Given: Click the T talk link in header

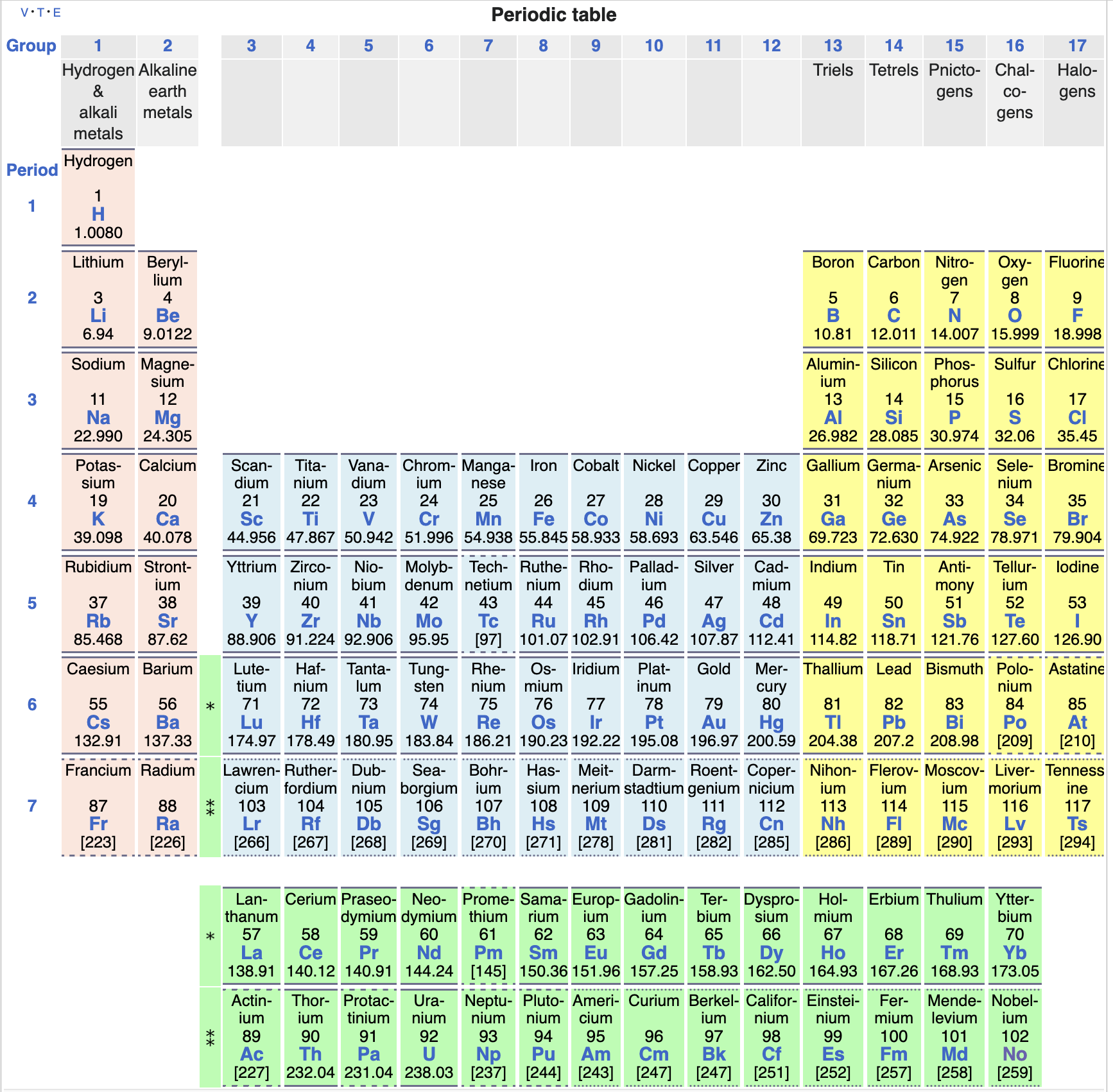Looking at the screenshot, I should point(40,12).
